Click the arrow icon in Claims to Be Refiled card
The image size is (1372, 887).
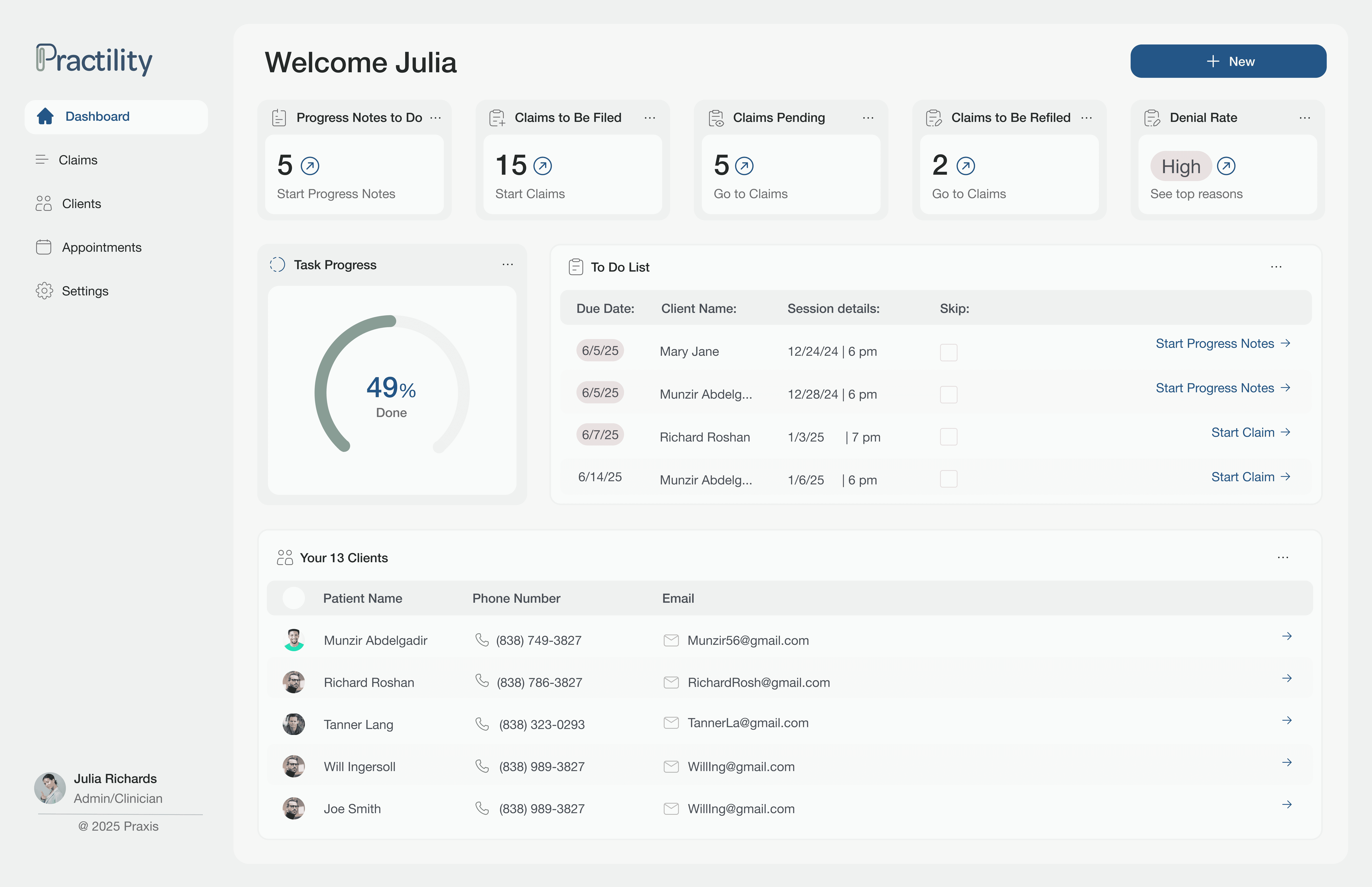tap(965, 166)
